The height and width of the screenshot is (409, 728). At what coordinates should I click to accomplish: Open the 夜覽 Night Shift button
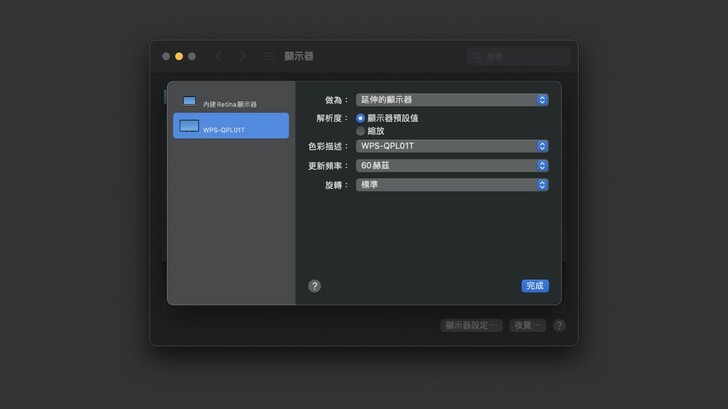tap(527, 325)
